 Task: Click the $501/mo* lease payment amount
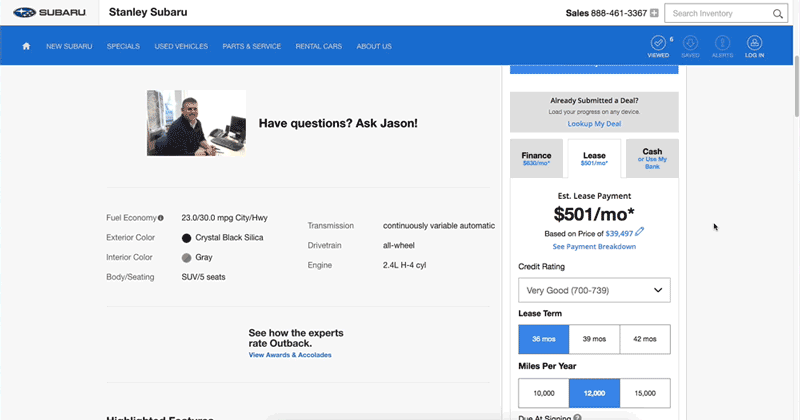[594, 214]
